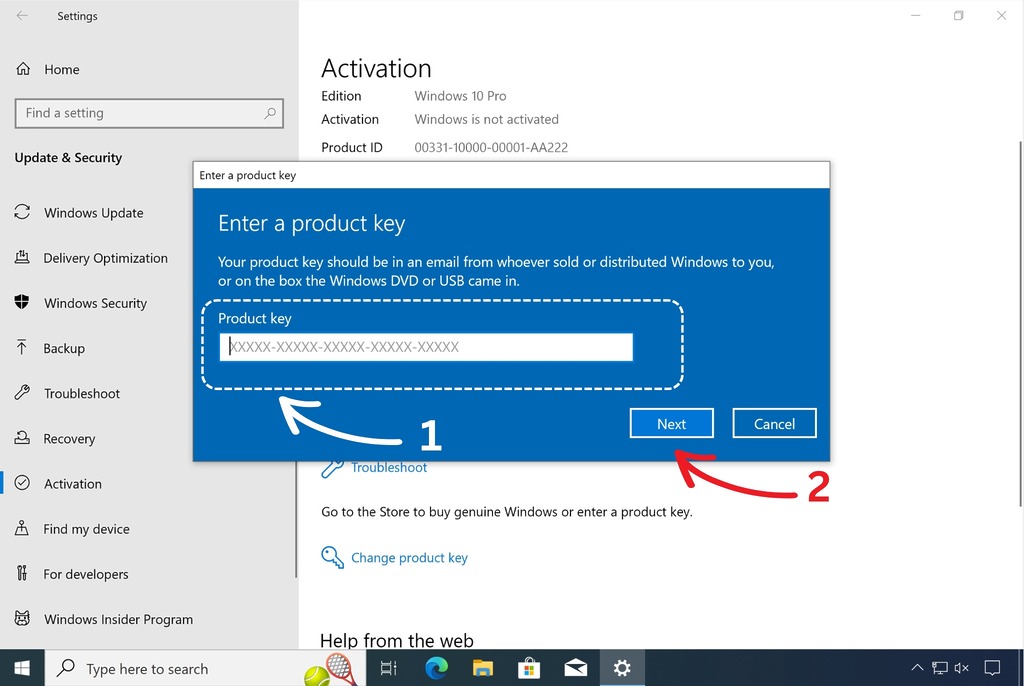Open Microsoft Store from taskbar
Screen dimensions: 1024x686
click(529, 668)
